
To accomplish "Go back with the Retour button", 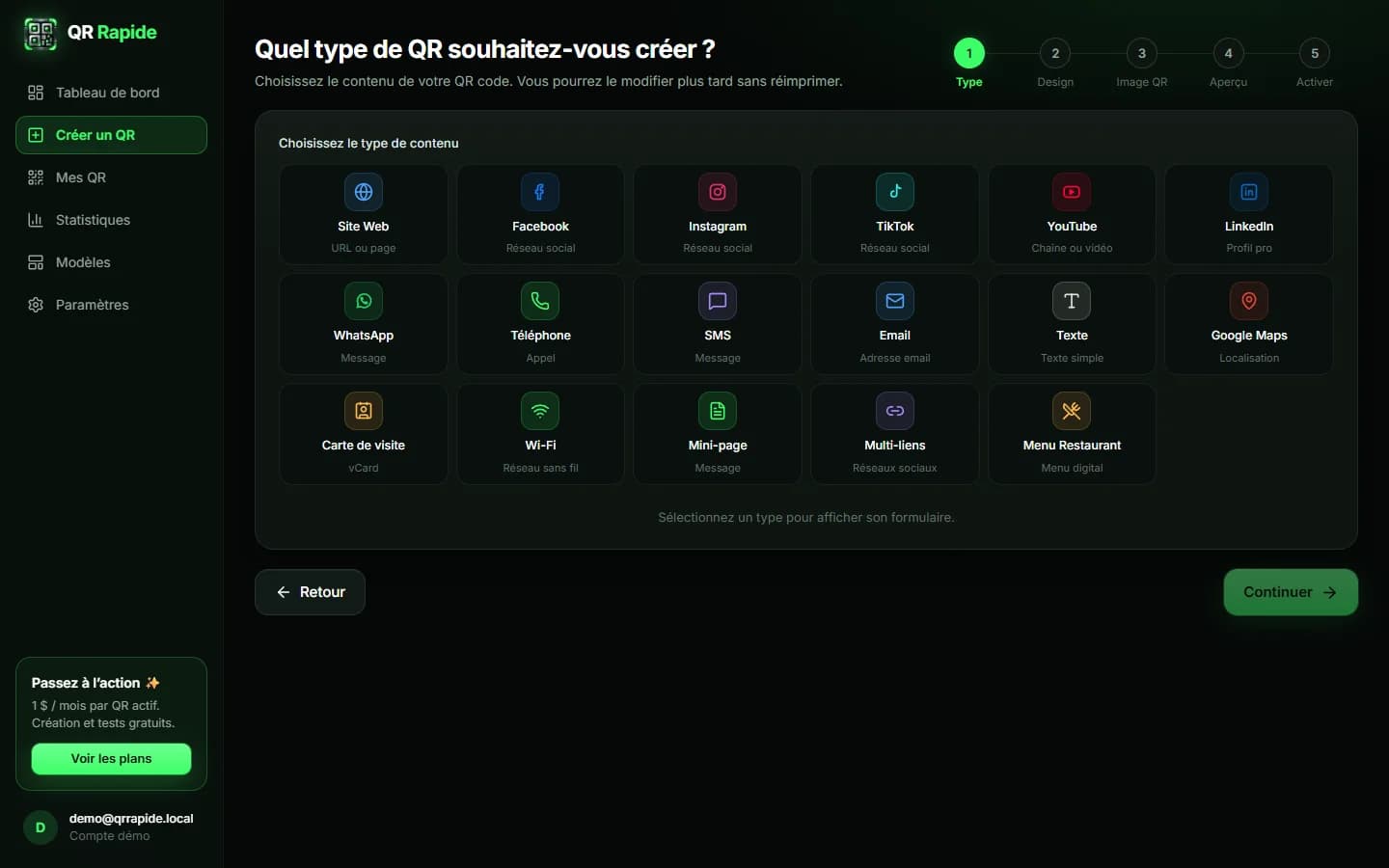I will pyautogui.click(x=310, y=592).
